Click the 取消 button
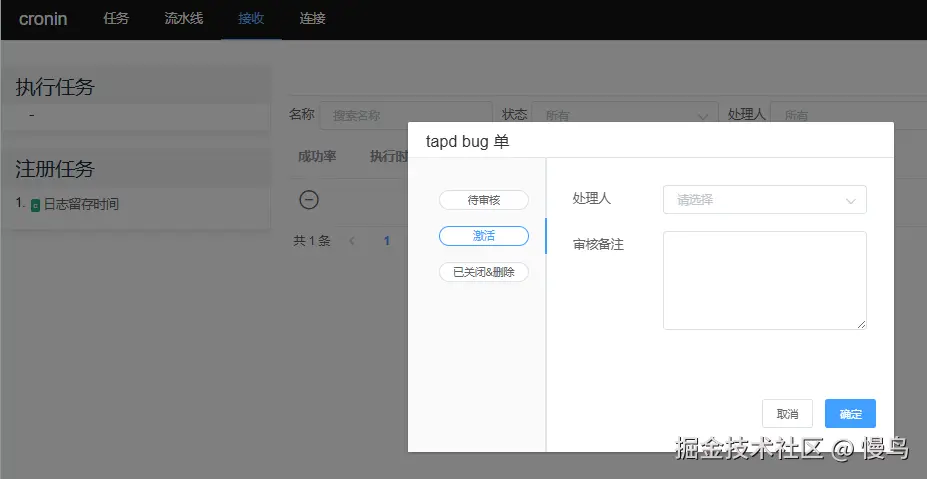 tap(787, 414)
